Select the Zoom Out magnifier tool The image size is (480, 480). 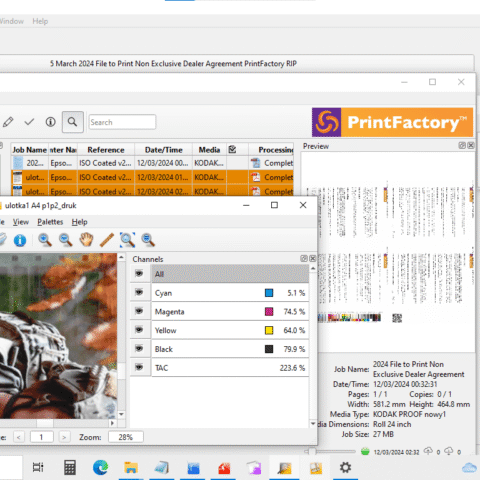point(65,240)
